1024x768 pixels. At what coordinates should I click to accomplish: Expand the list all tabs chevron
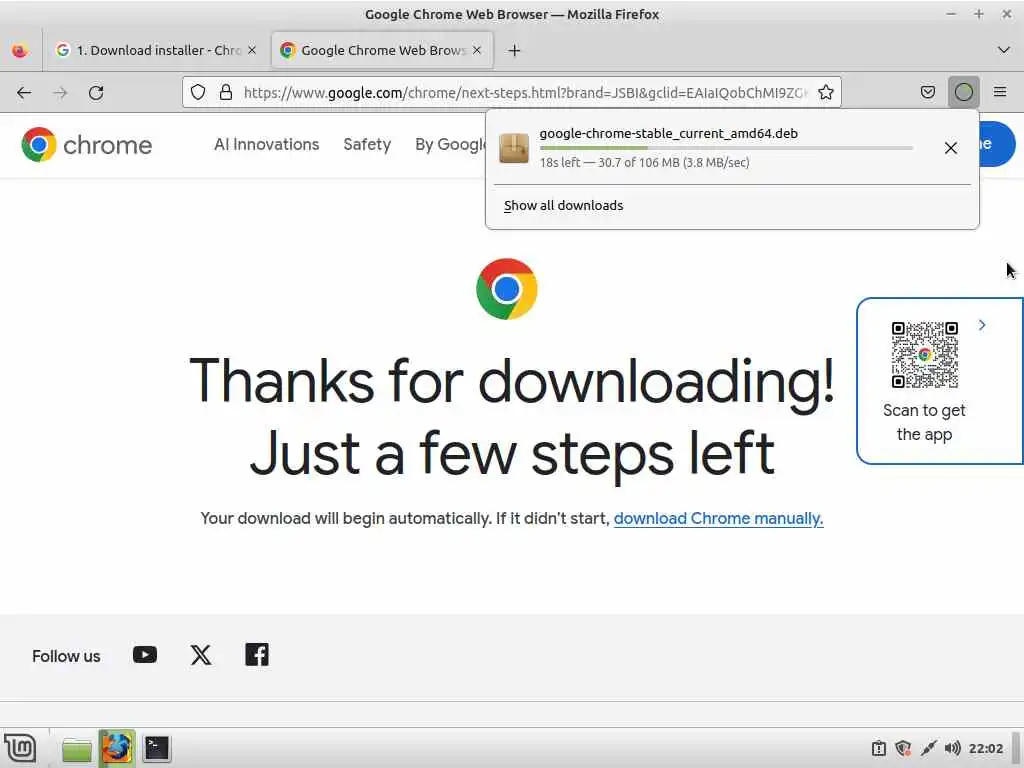[1004, 50]
